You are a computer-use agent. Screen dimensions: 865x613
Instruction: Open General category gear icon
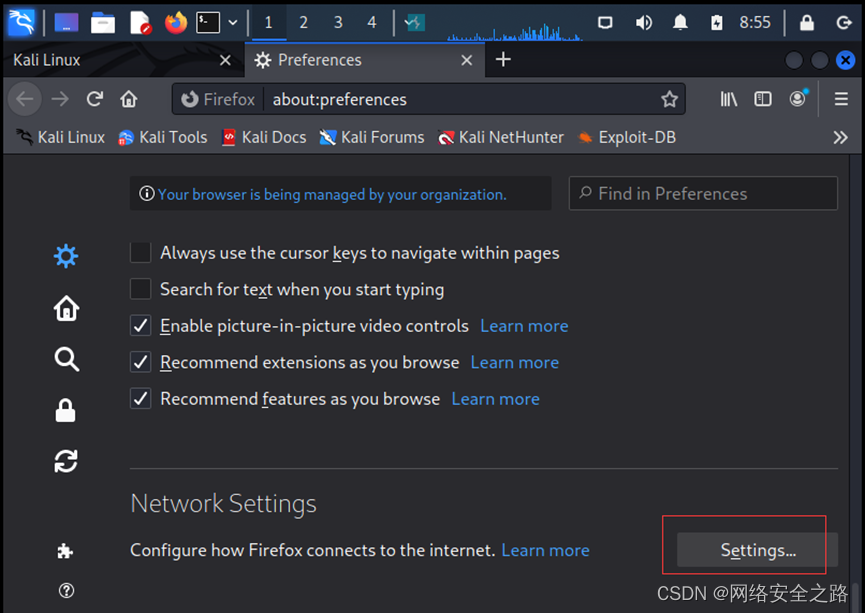pyautogui.click(x=66, y=256)
